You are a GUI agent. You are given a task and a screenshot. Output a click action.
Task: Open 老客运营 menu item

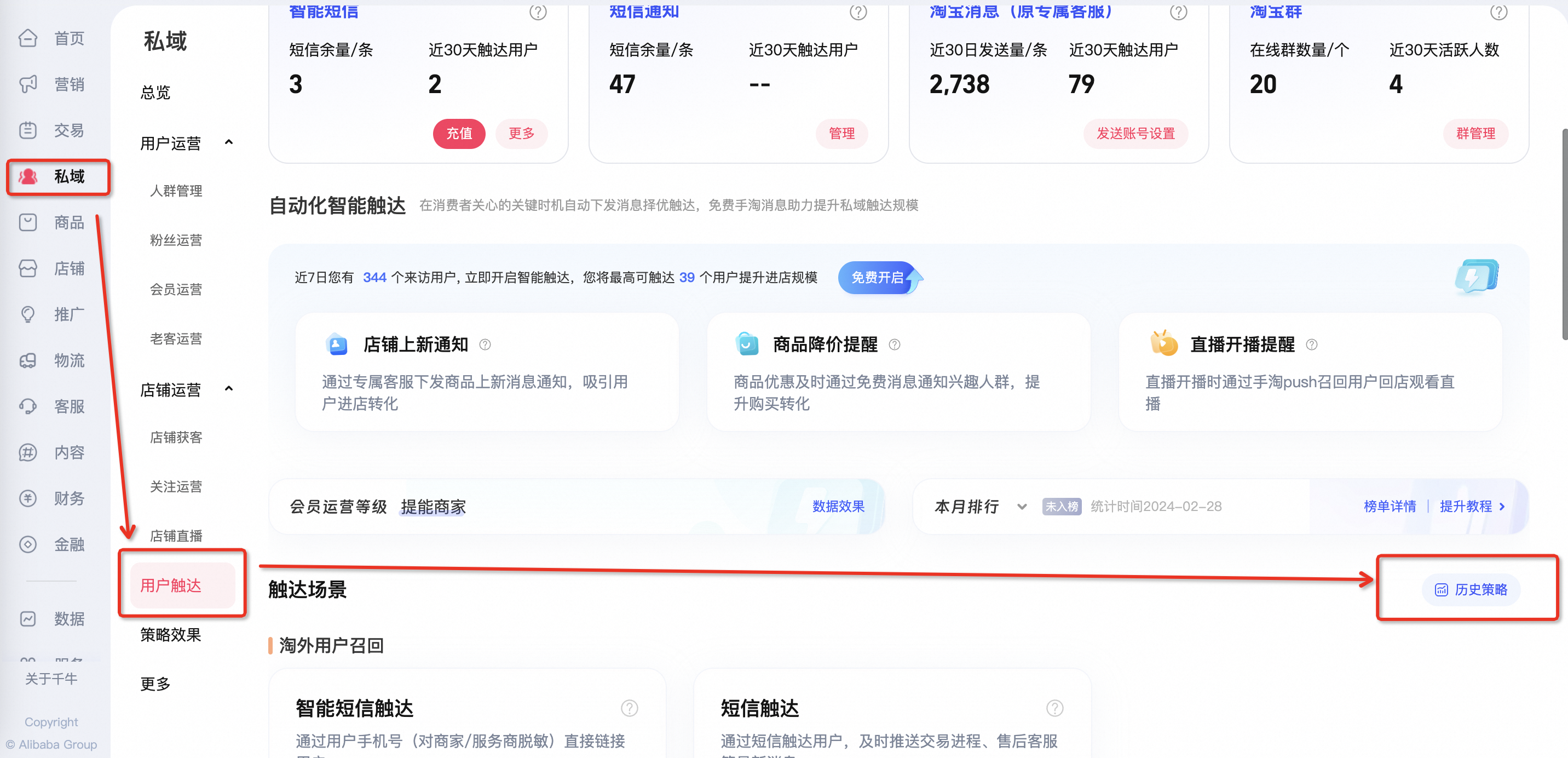[176, 338]
